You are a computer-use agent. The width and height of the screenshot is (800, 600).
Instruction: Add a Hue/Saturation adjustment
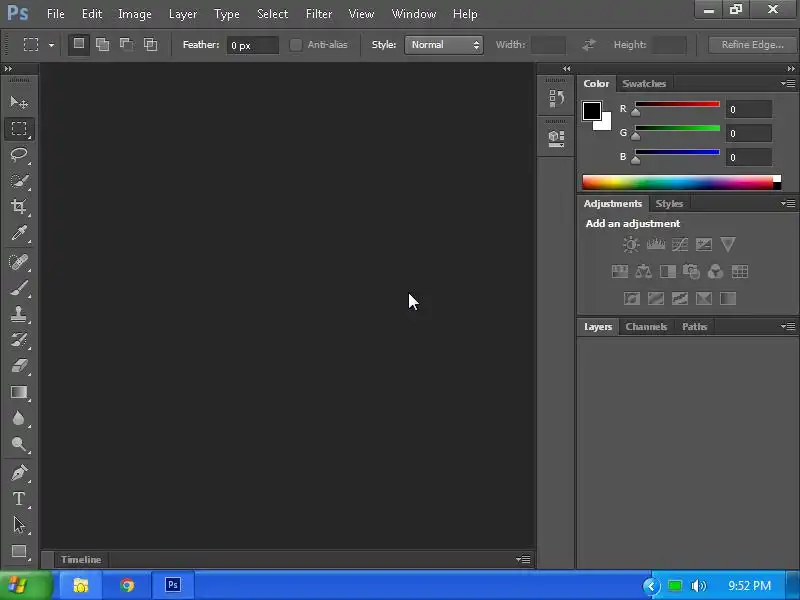pos(619,271)
